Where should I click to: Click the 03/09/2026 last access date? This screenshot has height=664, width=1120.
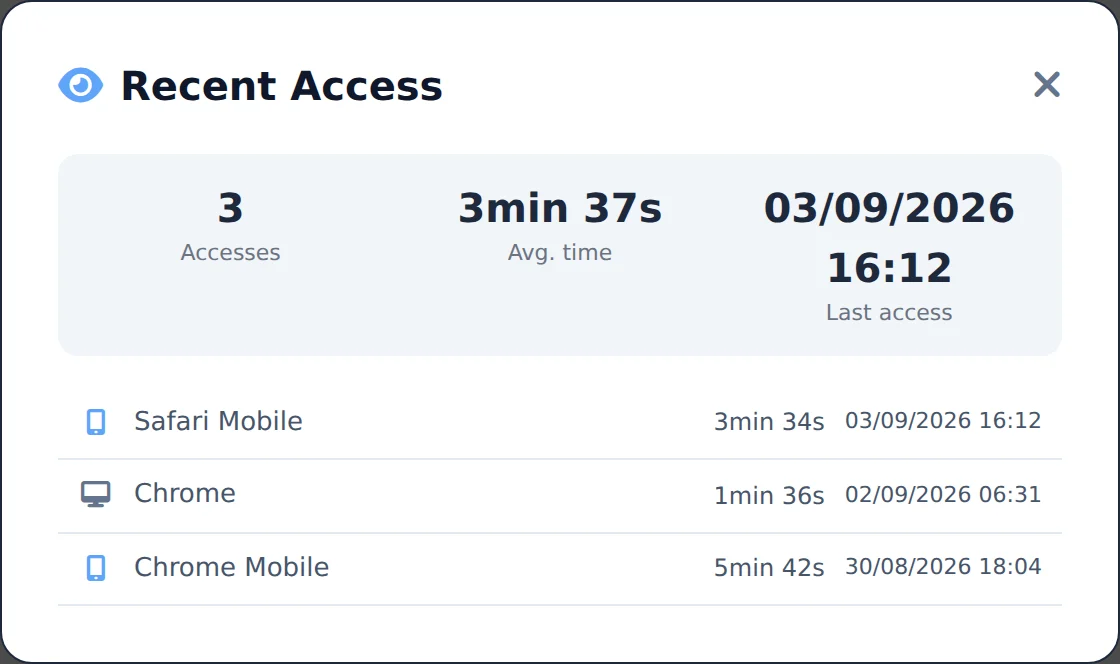coord(889,208)
